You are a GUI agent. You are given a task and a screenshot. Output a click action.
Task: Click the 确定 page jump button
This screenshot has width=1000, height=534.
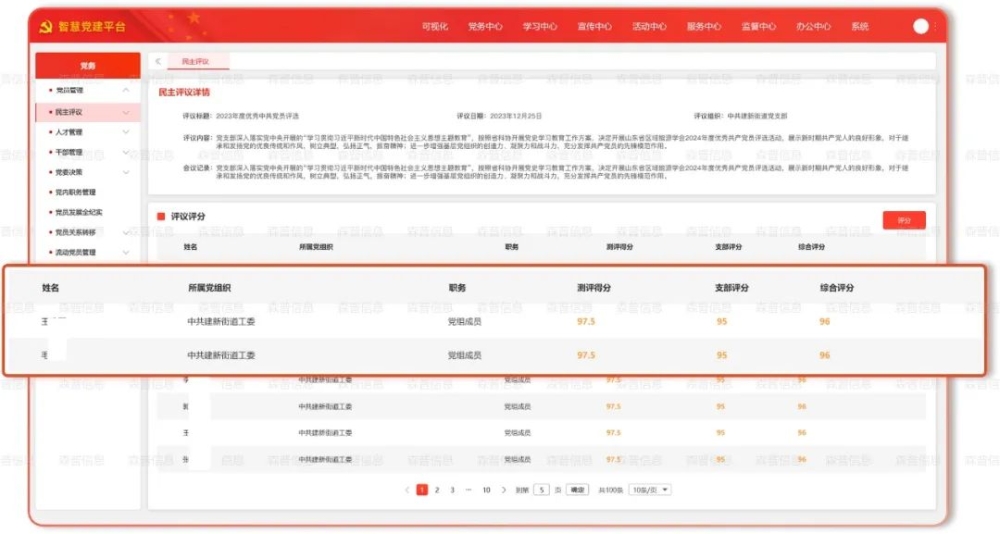pos(577,490)
